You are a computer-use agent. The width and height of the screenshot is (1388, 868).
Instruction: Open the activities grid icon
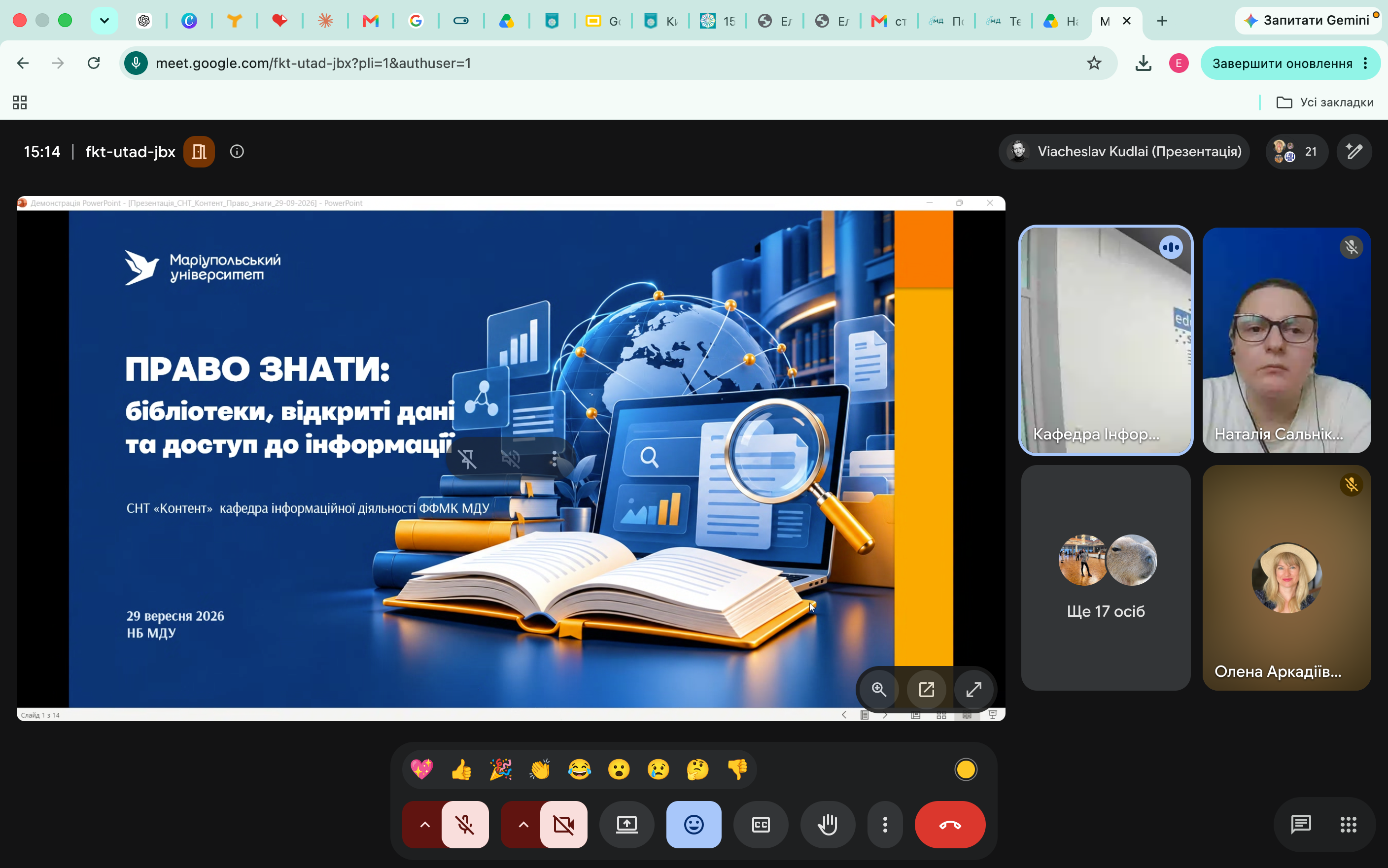point(1349,824)
